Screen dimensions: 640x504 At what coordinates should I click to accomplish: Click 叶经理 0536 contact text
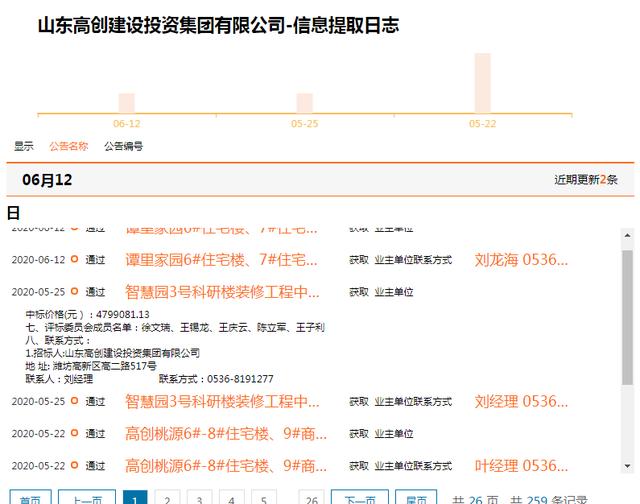tap(521, 466)
